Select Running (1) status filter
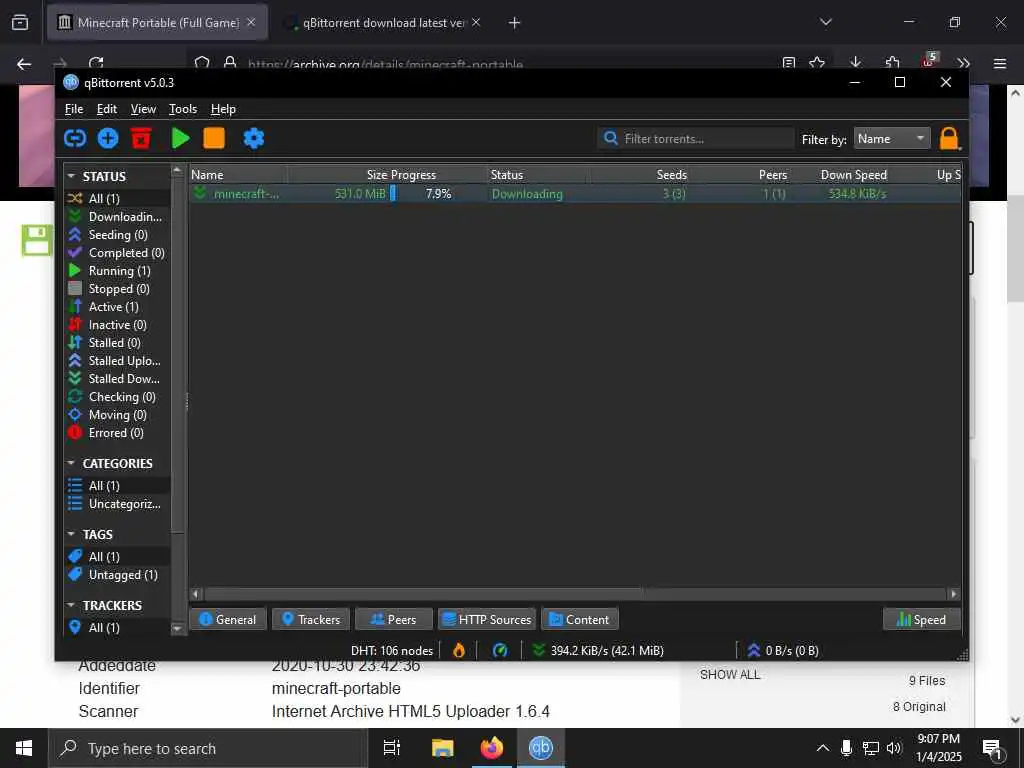The image size is (1024, 768). pyautogui.click(x=117, y=271)
